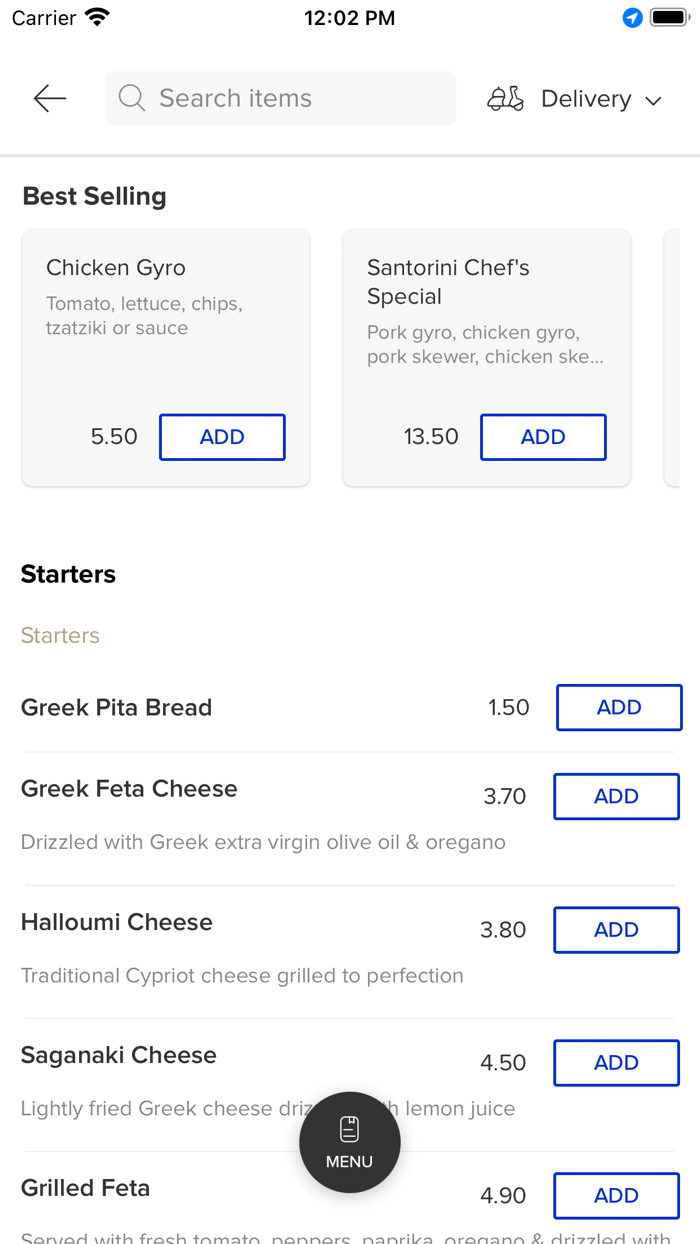Tap the 12:02 PM clock display
700x1244 pixels.
click(349, 17)
